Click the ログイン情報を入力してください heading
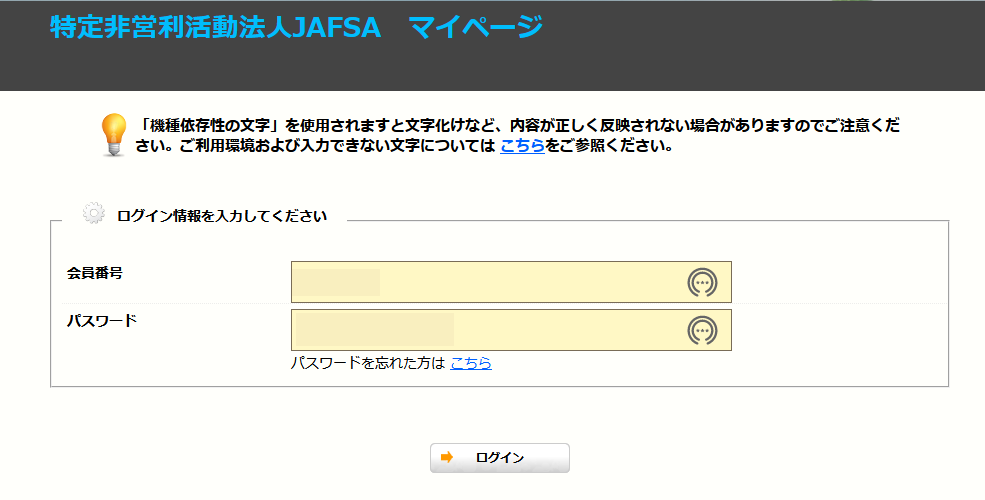985x500 pixels. click(222, 216)
